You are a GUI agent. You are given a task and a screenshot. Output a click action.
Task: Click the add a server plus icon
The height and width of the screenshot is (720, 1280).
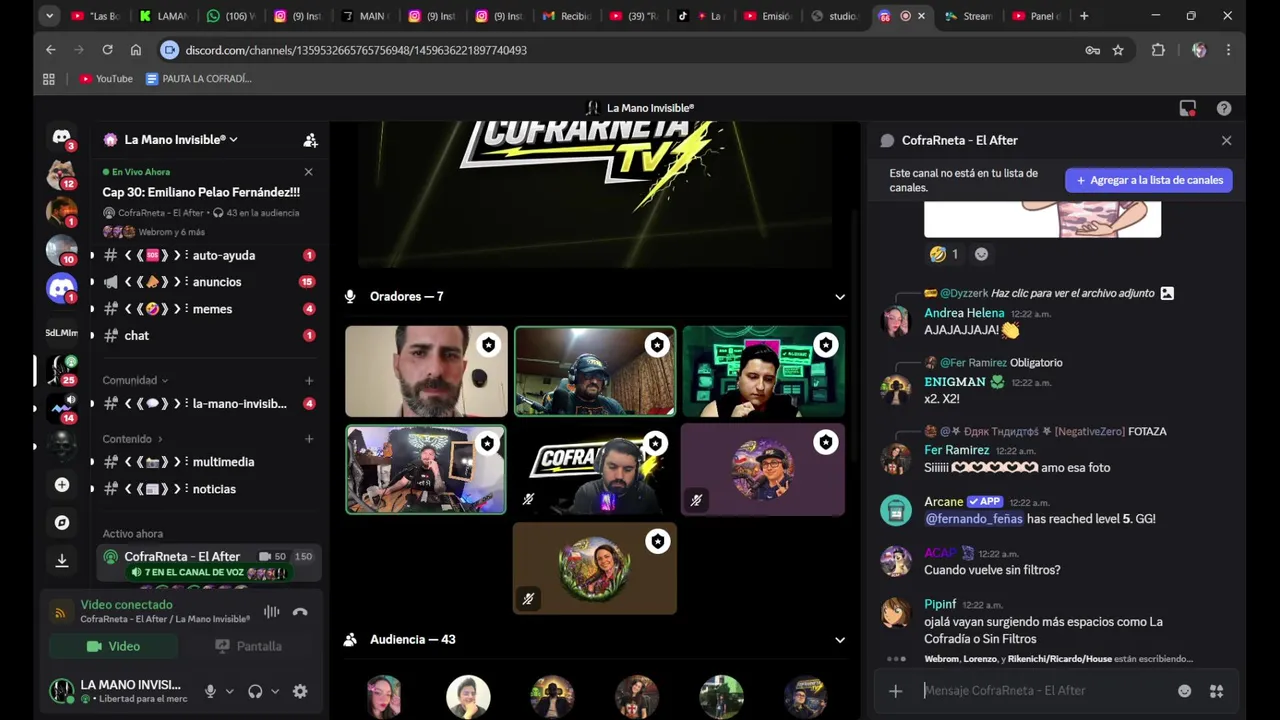click(62, 485)
